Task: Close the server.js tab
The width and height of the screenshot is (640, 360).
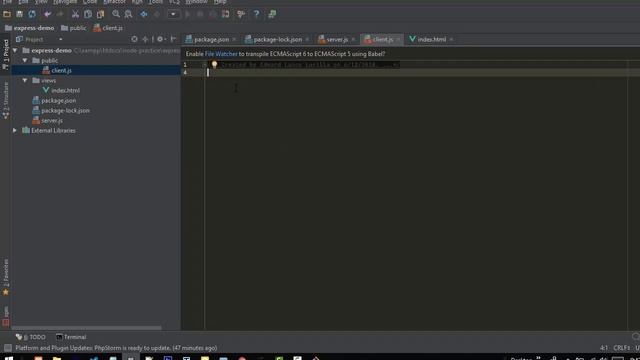Action: coord(353,40)
